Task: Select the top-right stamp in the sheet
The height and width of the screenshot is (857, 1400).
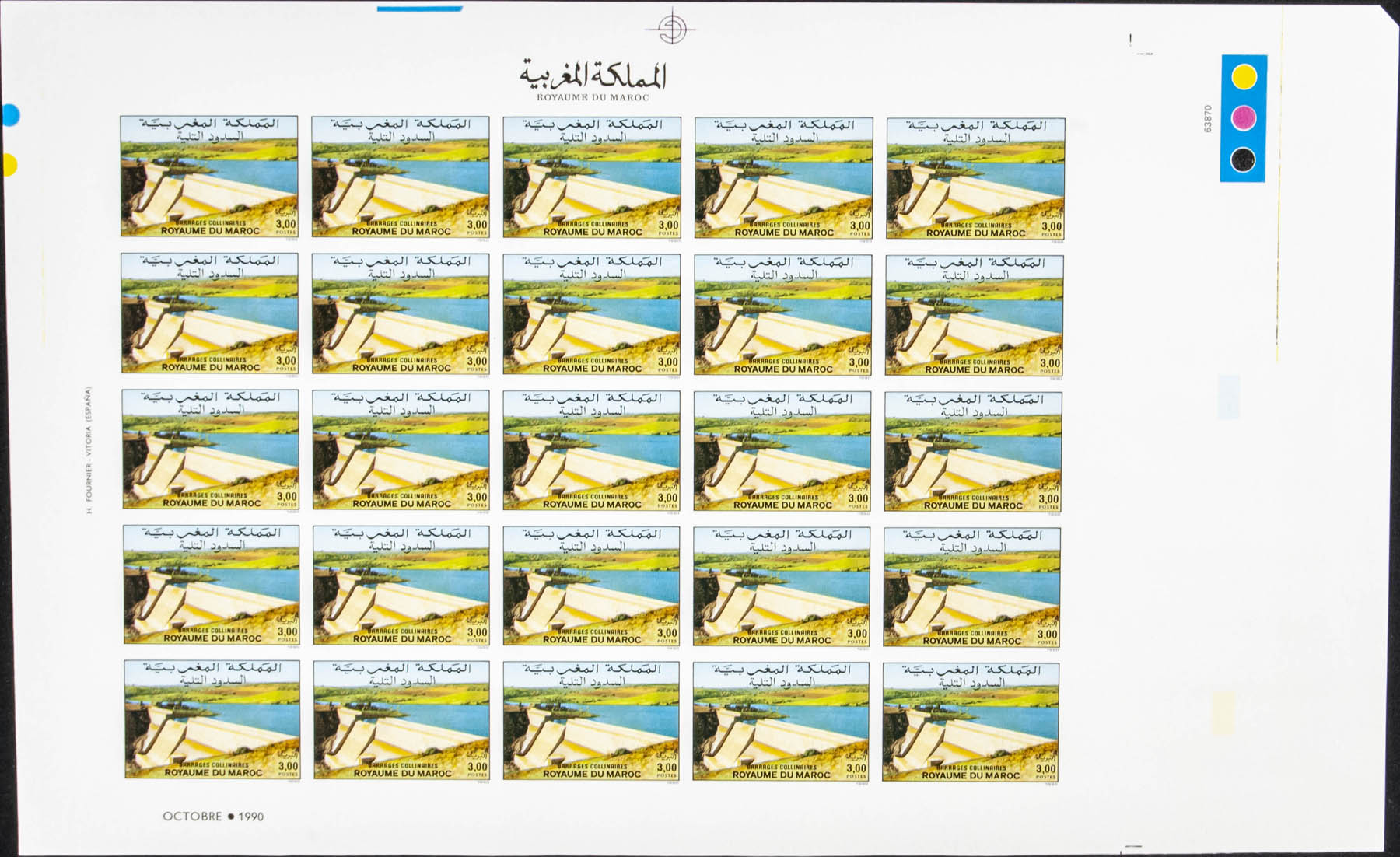Action: click(975, 178)
